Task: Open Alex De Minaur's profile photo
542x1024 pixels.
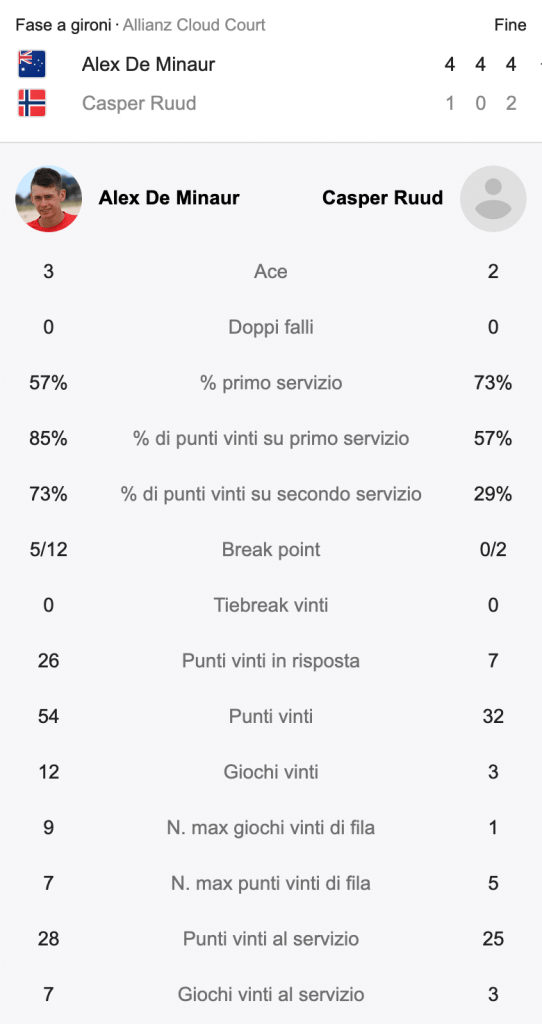Action: (x=48, y=199)
